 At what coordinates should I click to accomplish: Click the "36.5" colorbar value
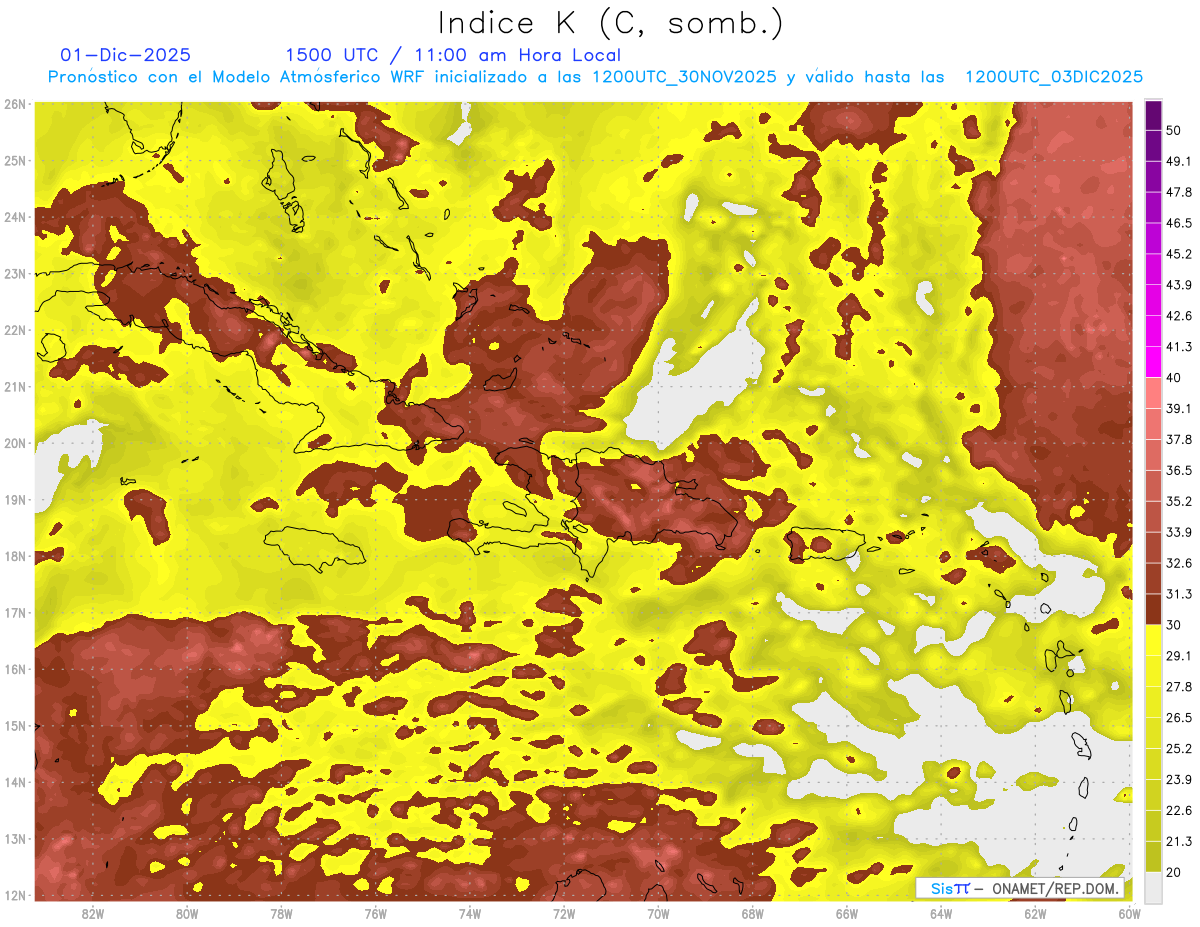pyautogui.click(x=1179, y=470)
